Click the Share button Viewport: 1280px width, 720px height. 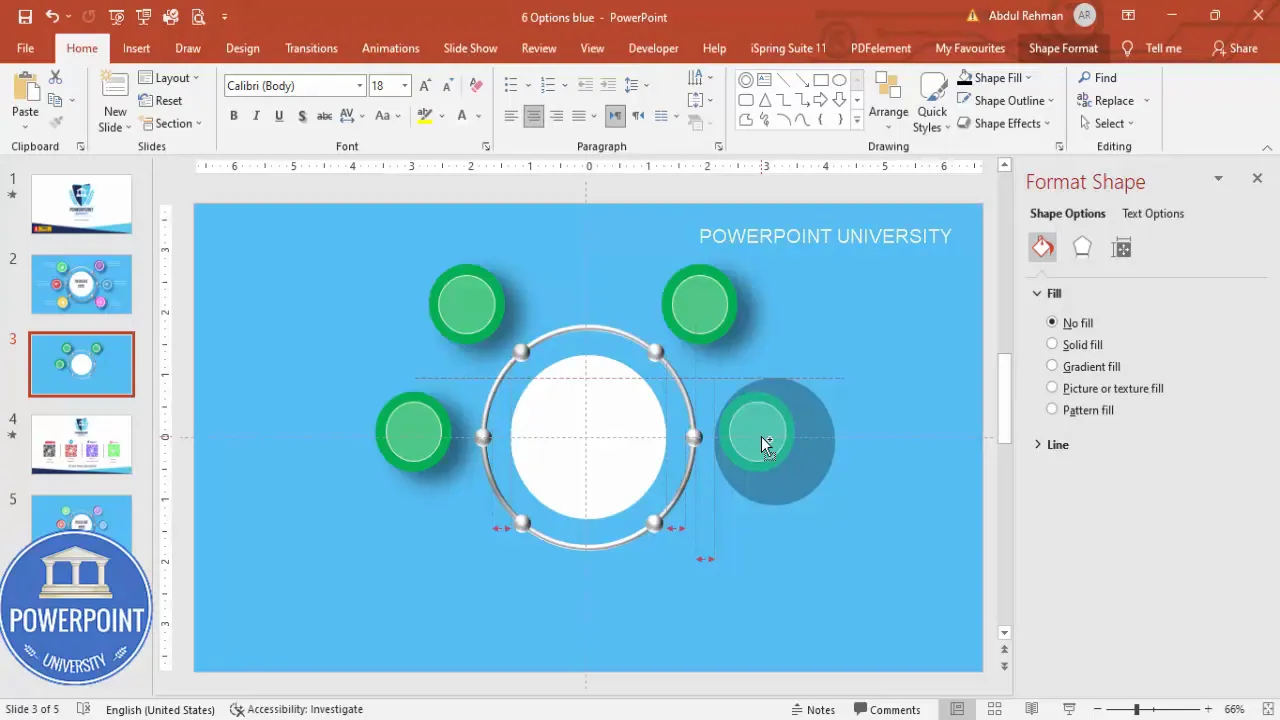[x=1234, y=48]
